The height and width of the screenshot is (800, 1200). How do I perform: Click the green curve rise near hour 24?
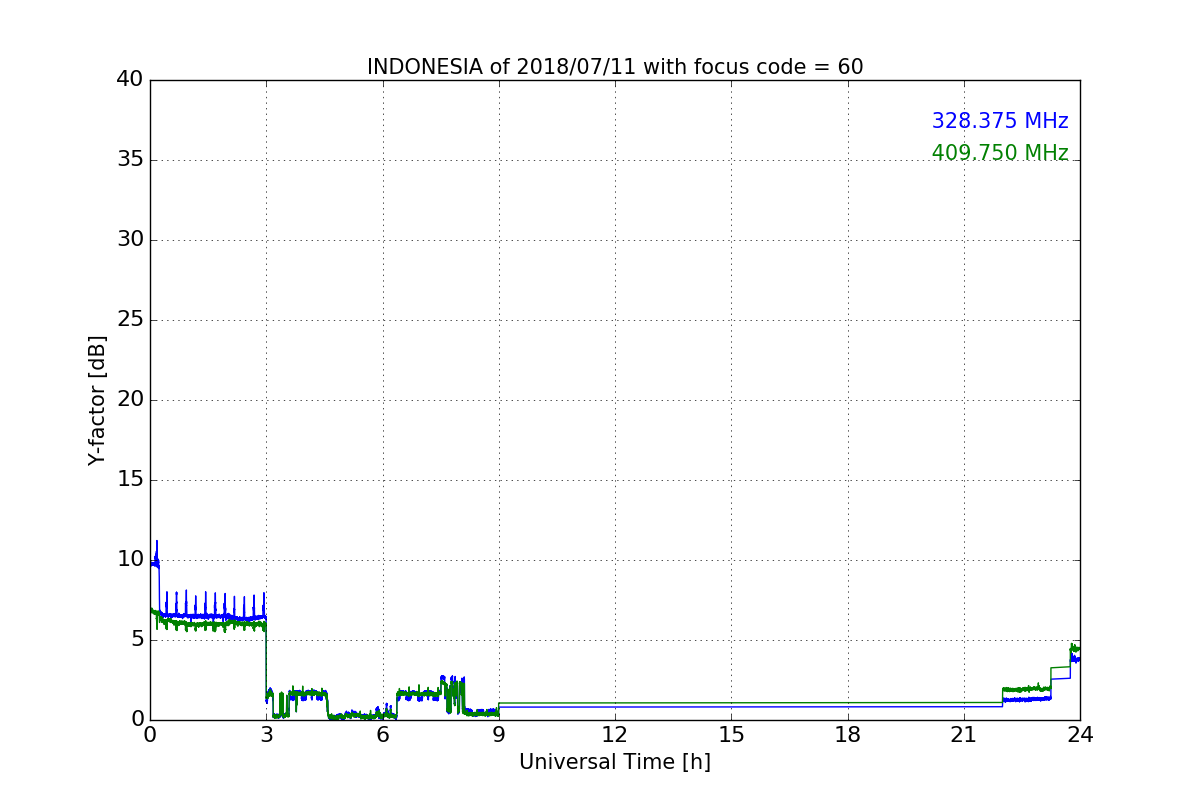tap(1073, 648)
